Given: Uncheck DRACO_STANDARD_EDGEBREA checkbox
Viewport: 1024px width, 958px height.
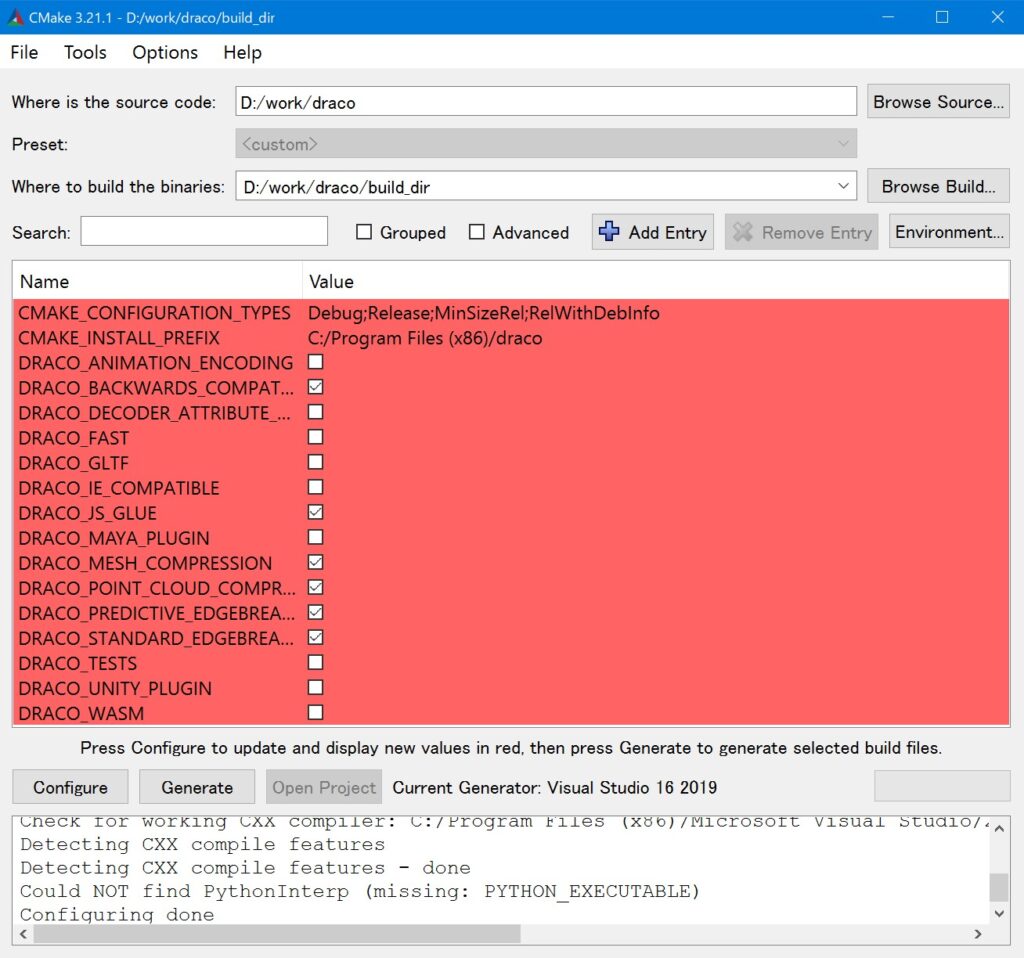Looking at the screenshot, I should click(315, 637).
